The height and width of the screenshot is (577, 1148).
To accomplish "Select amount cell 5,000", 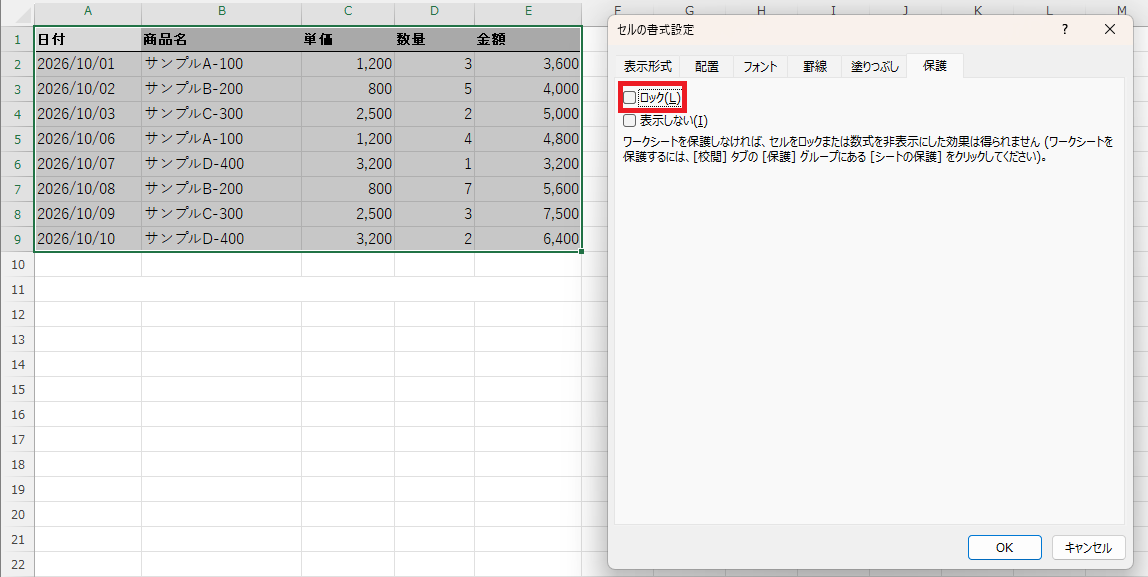I will [x=528, y=114].
